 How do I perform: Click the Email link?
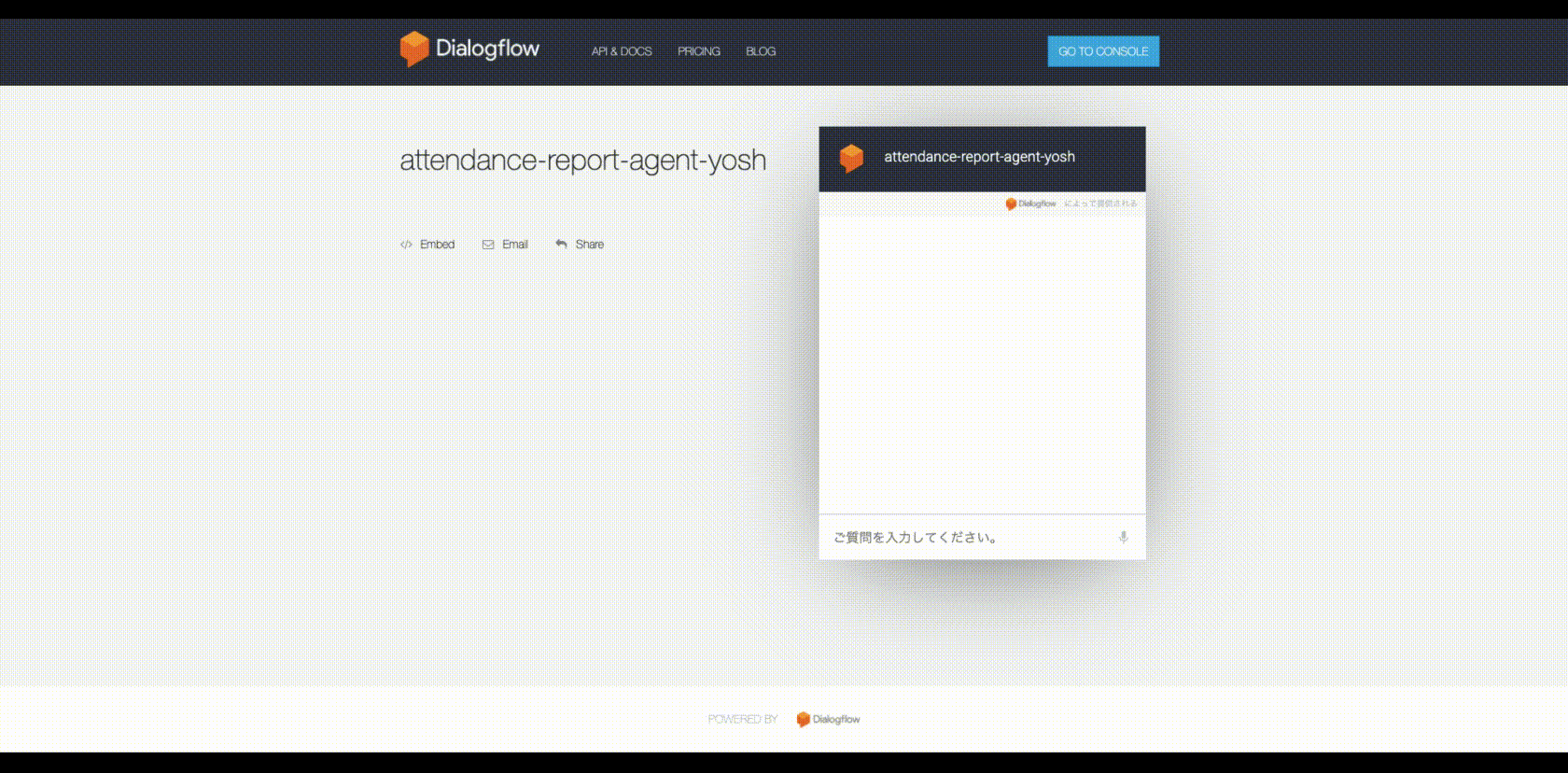click(x=505, y=245)
